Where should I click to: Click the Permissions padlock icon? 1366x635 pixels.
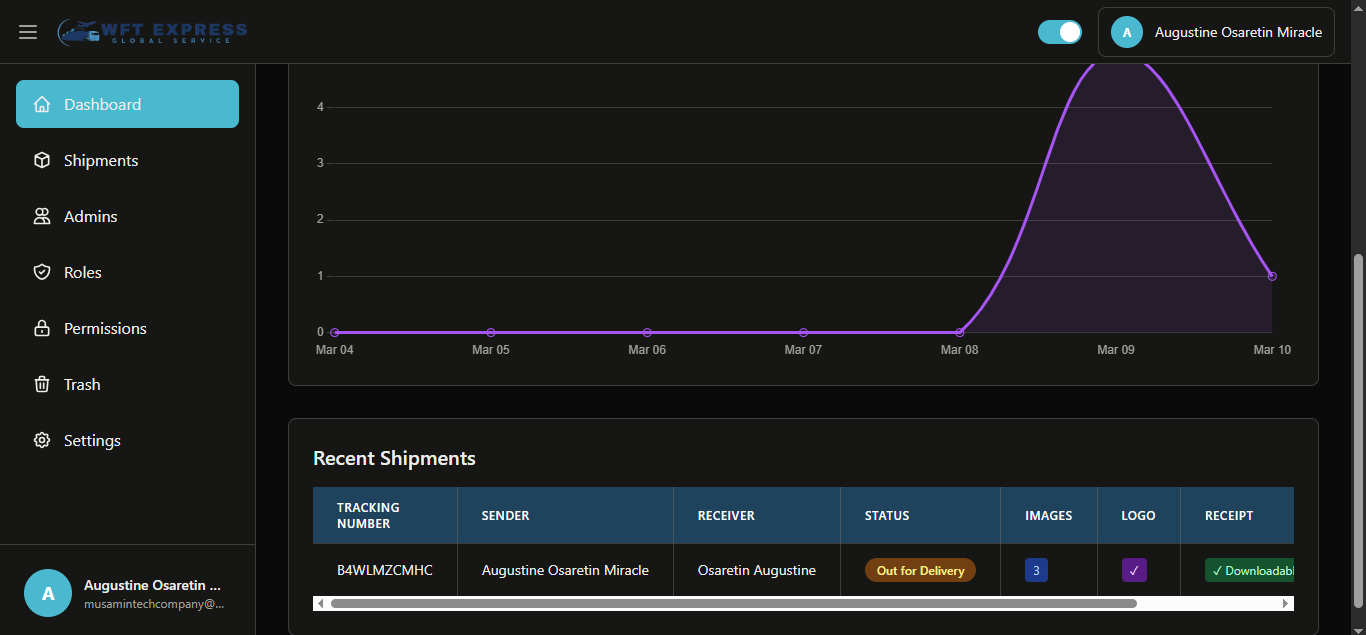[42, 328]
